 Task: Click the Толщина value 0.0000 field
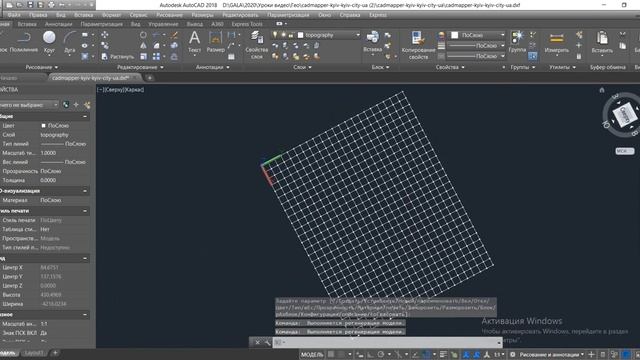click(x=48, y=180)
